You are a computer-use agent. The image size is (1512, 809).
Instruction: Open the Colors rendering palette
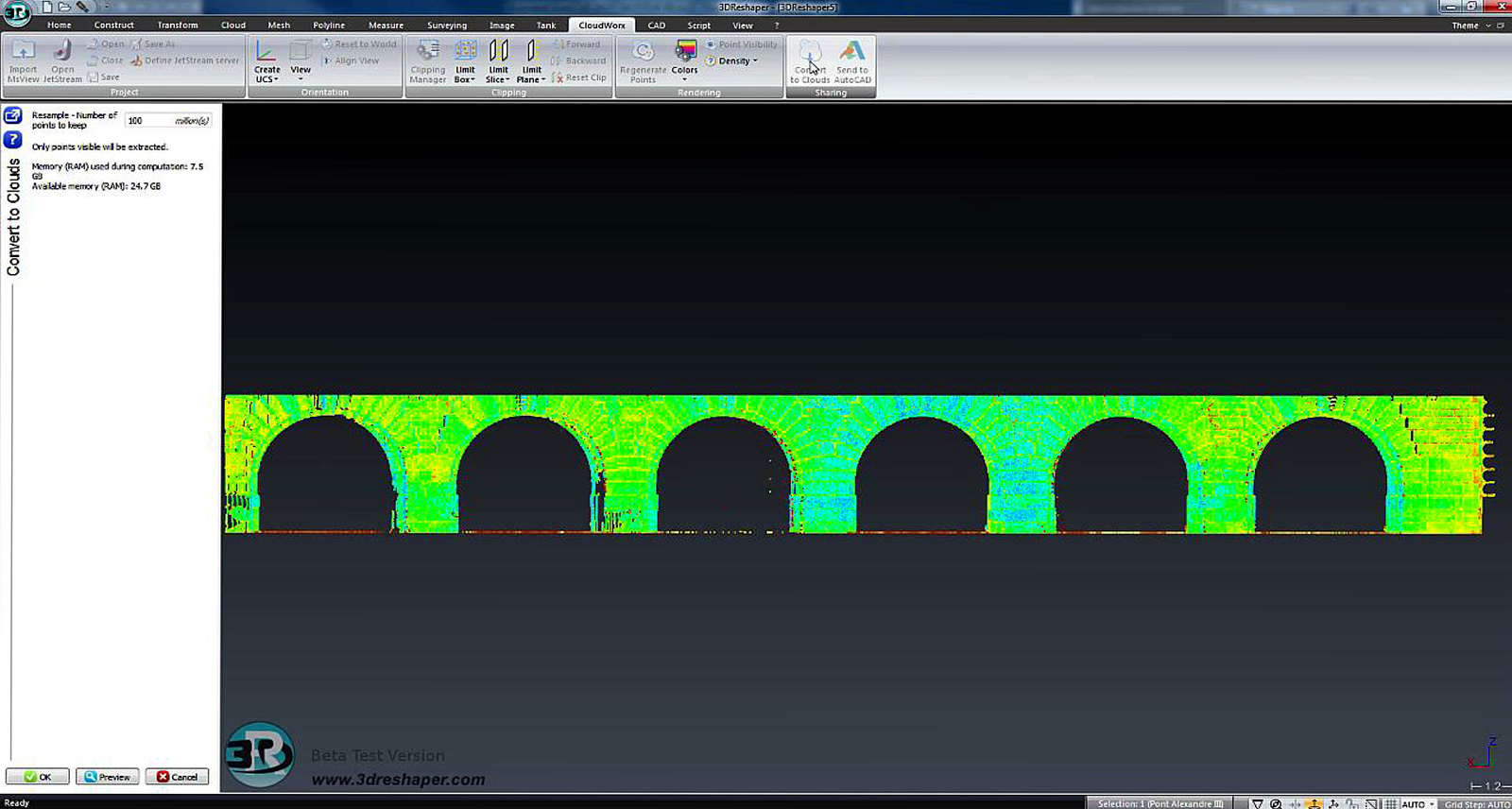click(x=684, y=59)
